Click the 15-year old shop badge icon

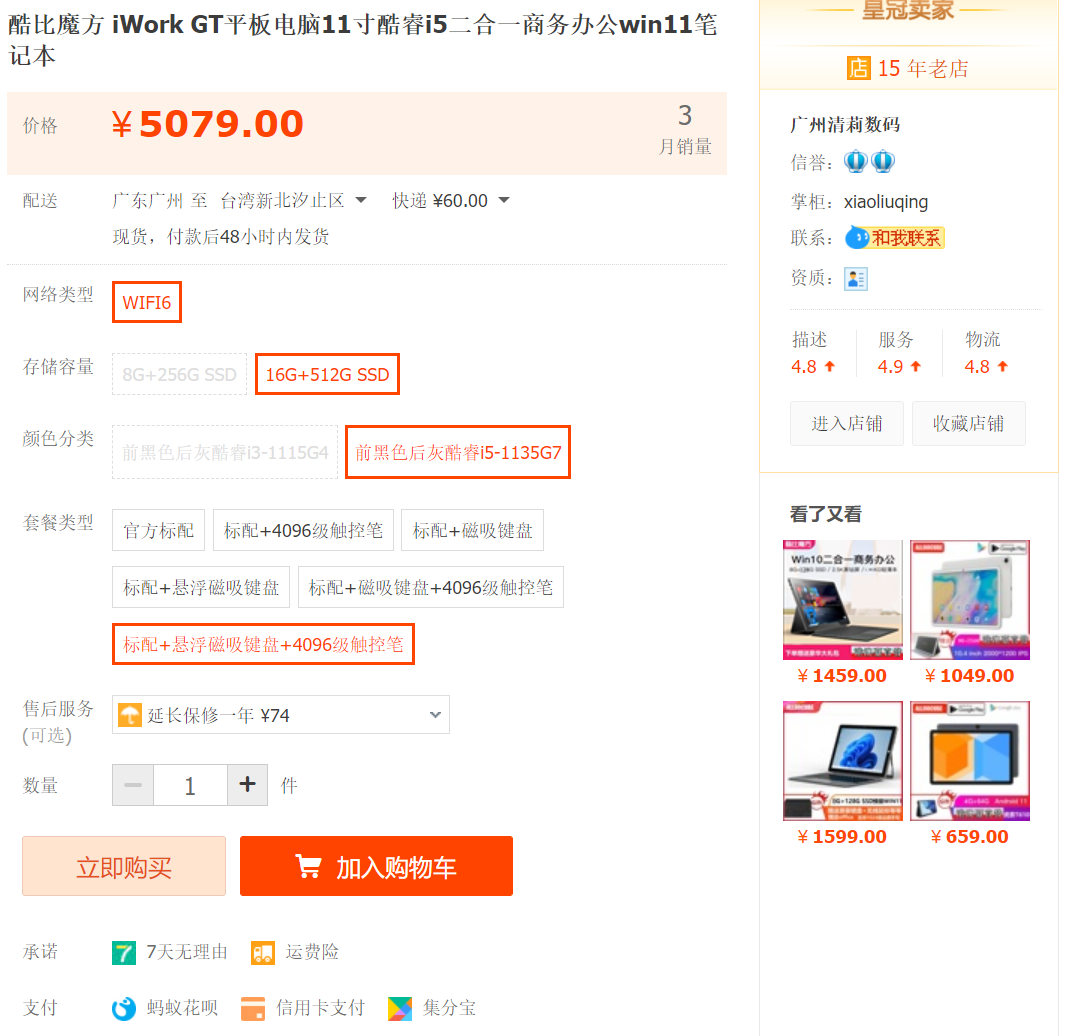click(858, 68)
